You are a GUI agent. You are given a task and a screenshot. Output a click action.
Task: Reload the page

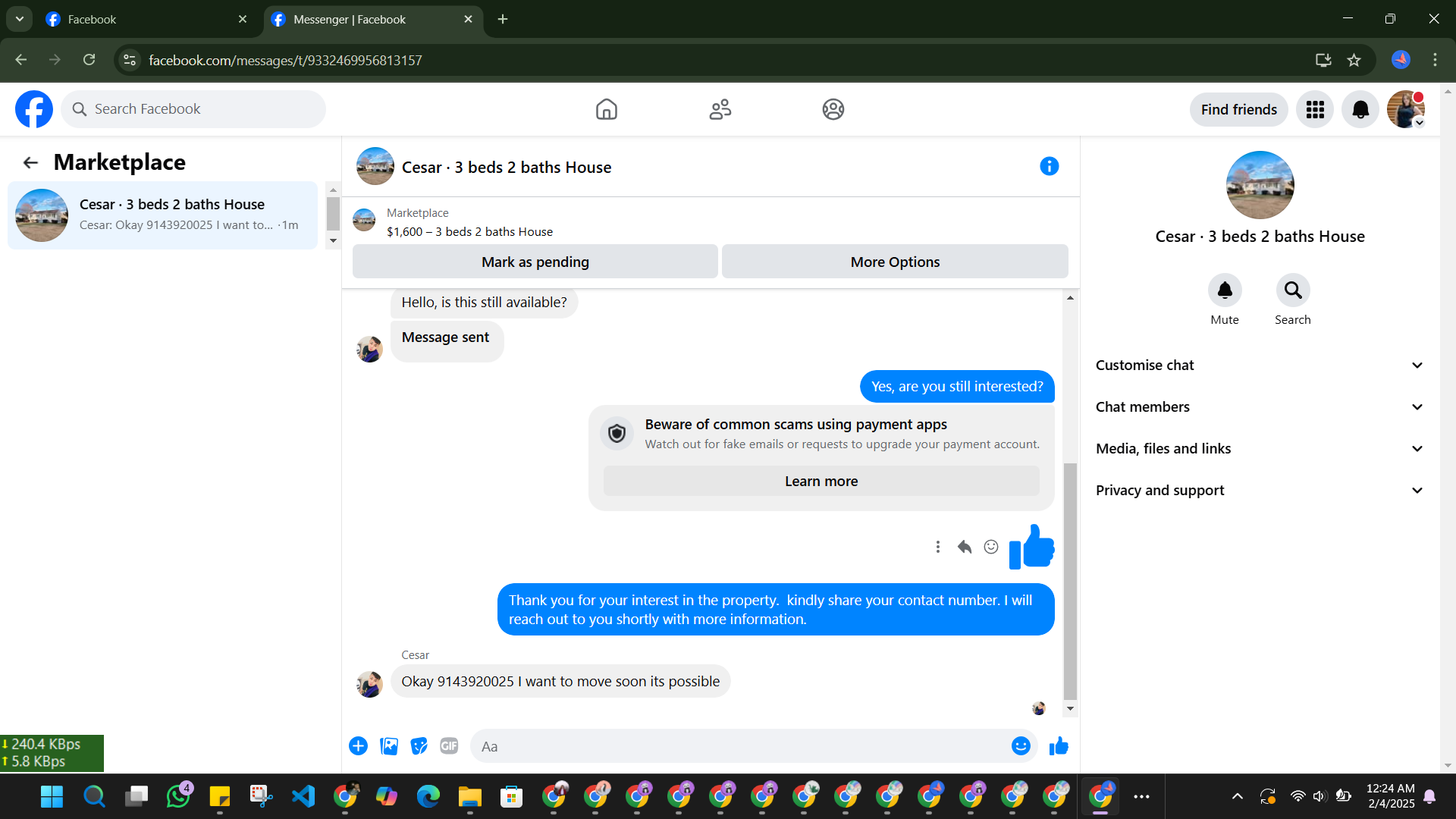pos(89,60)
